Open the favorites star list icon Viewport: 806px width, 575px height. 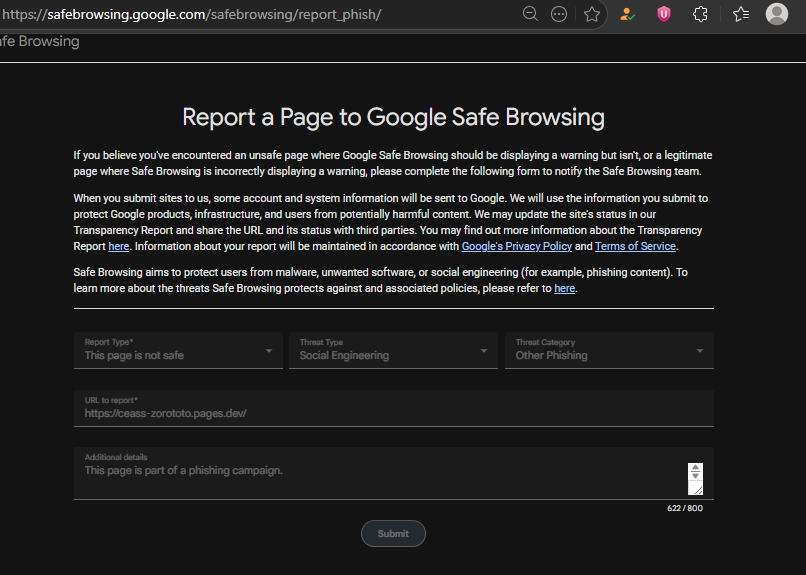(741, 14)
